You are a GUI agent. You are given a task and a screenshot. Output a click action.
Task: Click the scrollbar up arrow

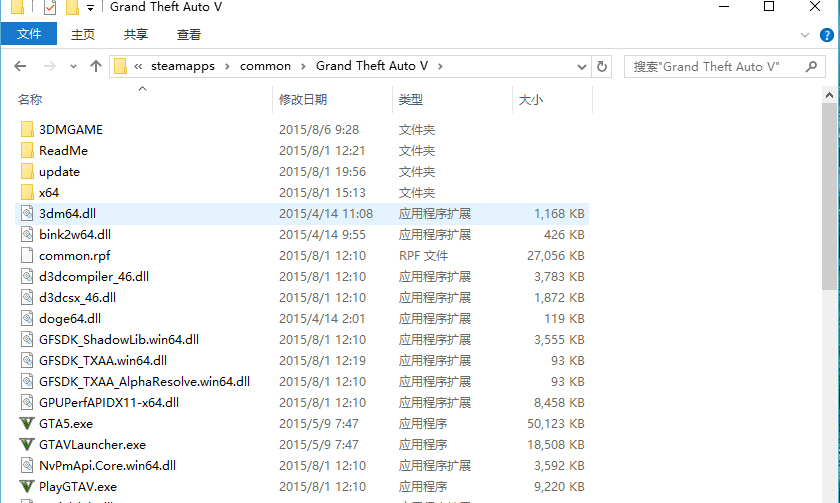tap(829, 95)
